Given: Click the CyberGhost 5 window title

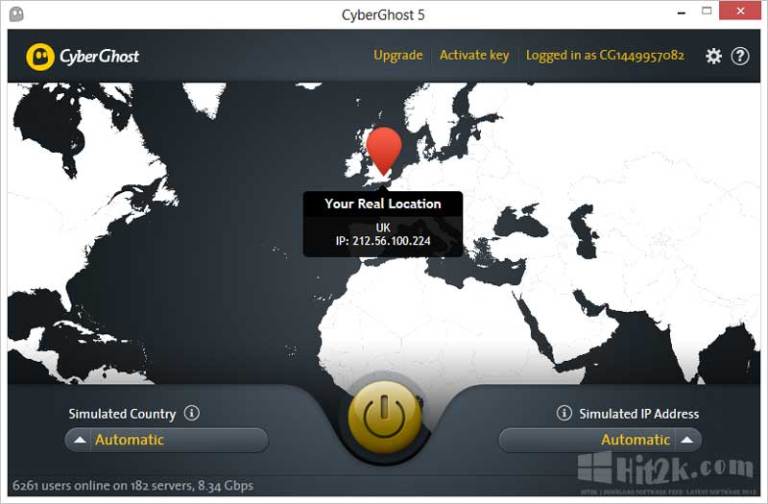Looking at the screenshot, I should coord(383,15).
